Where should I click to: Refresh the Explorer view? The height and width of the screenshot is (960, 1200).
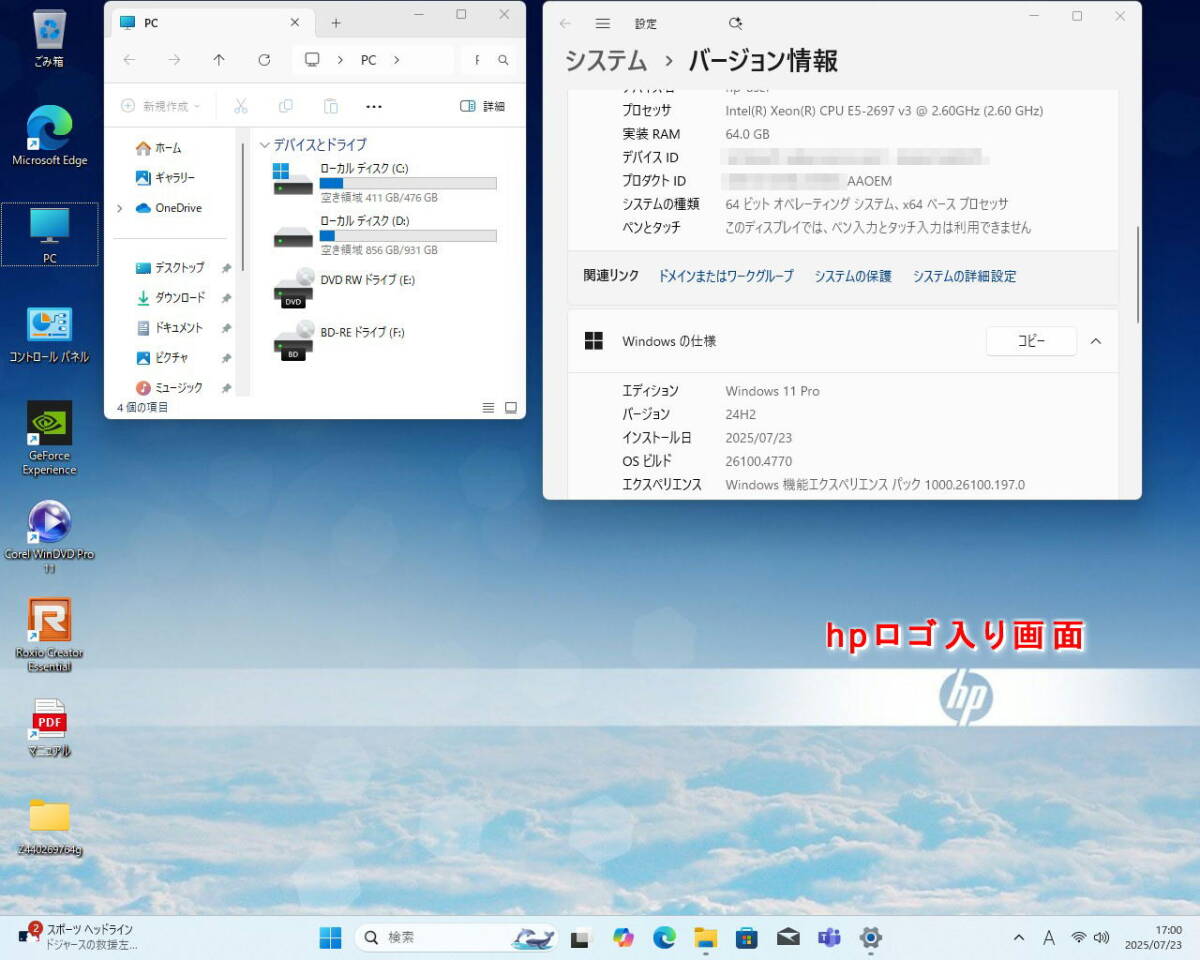264,60
